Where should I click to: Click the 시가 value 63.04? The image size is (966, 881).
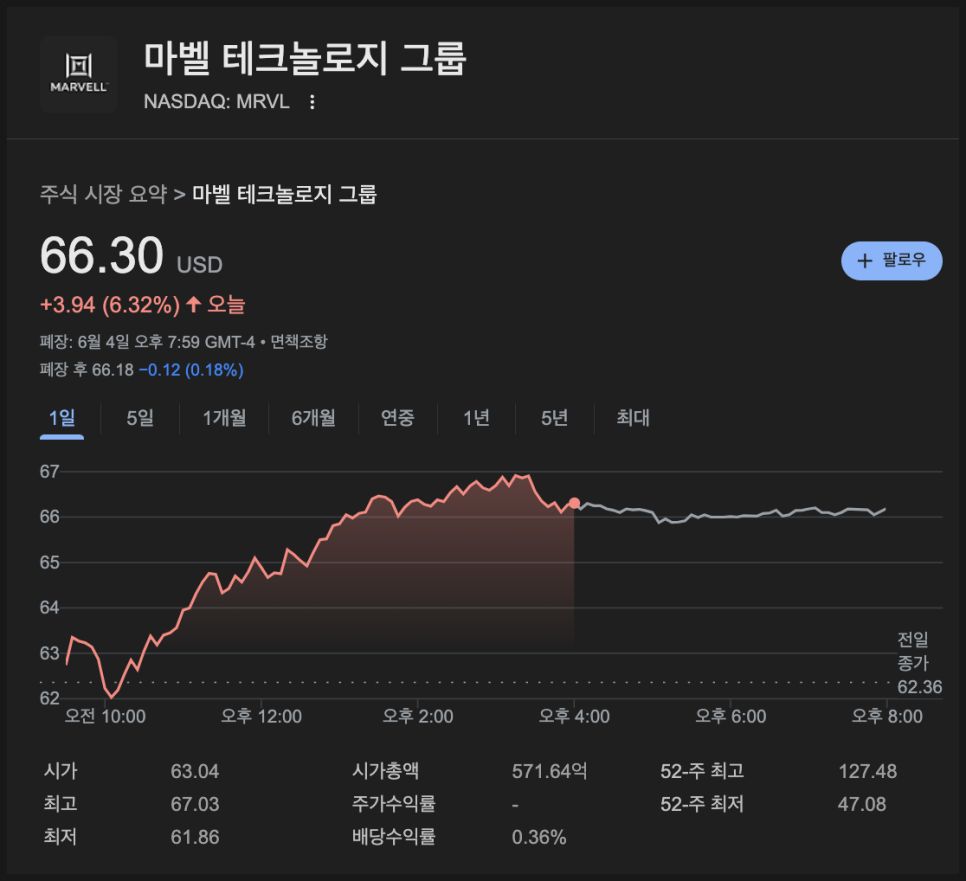195,771
